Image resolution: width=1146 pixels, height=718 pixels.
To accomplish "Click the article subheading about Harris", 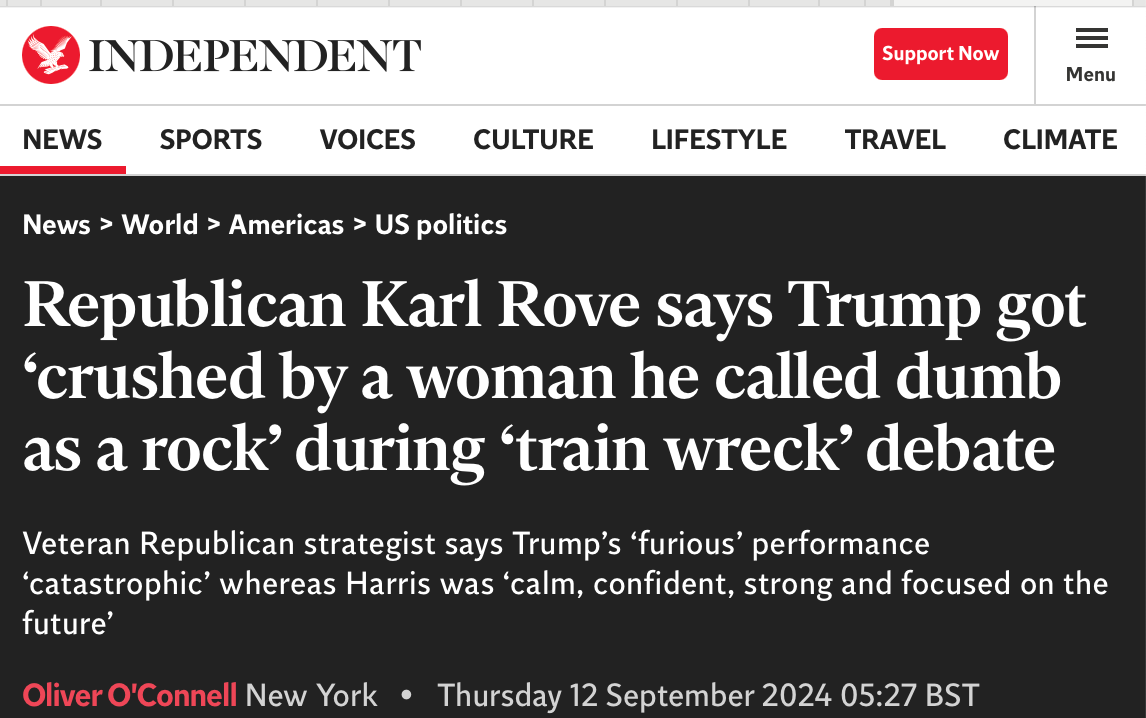I will (x=565, y=583).
